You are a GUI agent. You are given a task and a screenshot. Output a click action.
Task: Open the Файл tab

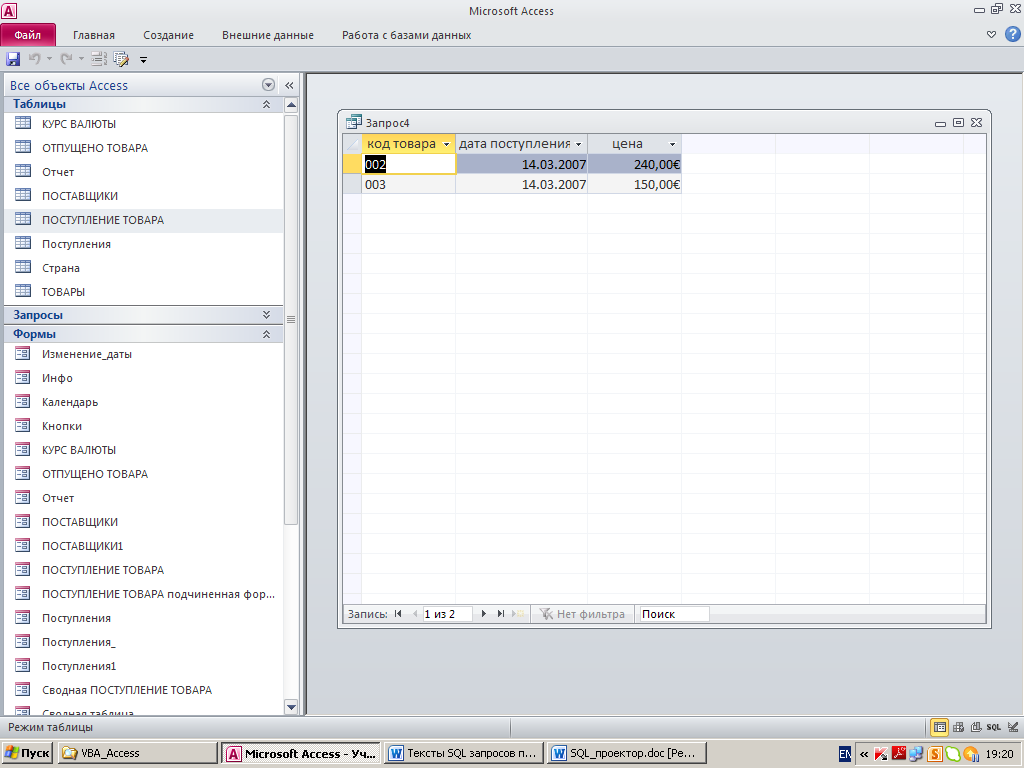[x=27, y=35]
